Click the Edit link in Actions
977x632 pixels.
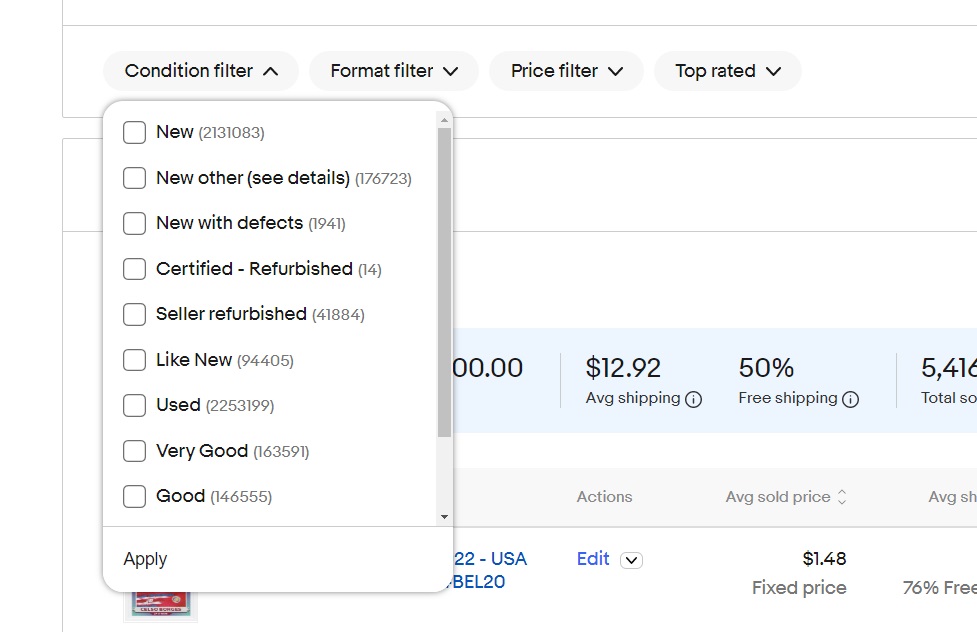[593, 559]
